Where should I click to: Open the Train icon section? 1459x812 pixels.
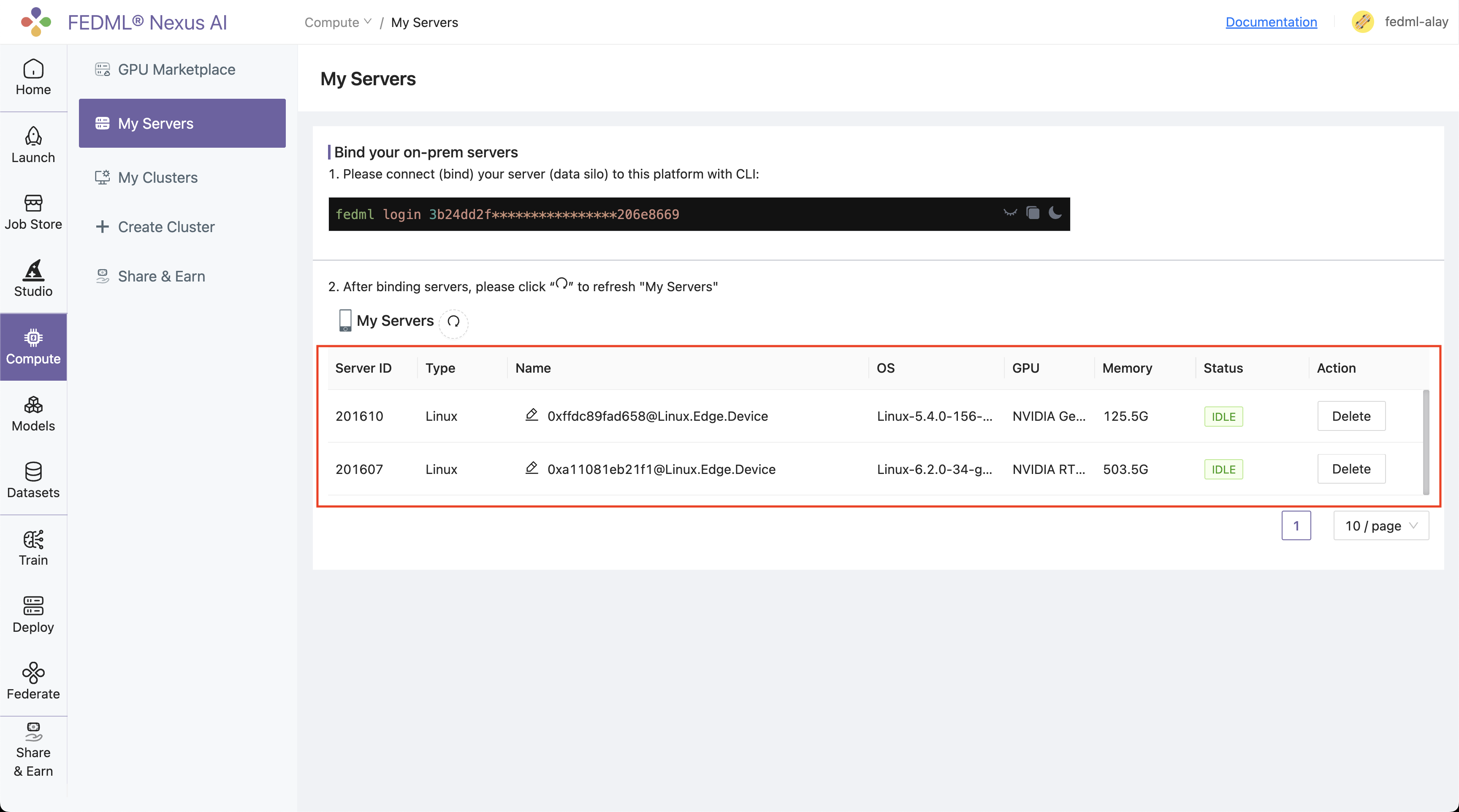tap(33, 547)
